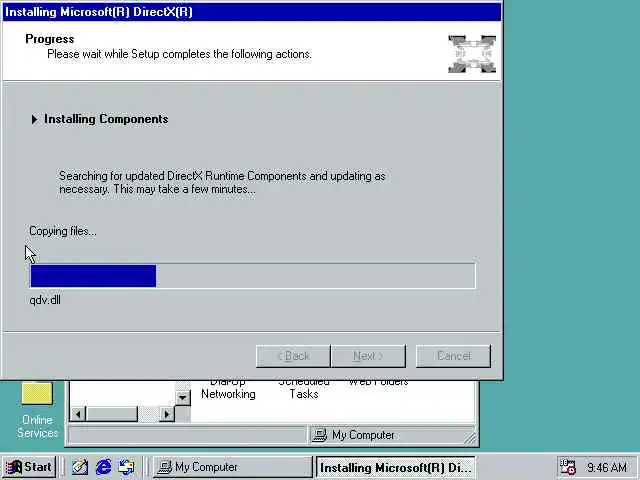Image resolution: width=640 pixels, height=480 pixels.
Task: Click the Installing Components heading
Action: (x=106, y=119)
